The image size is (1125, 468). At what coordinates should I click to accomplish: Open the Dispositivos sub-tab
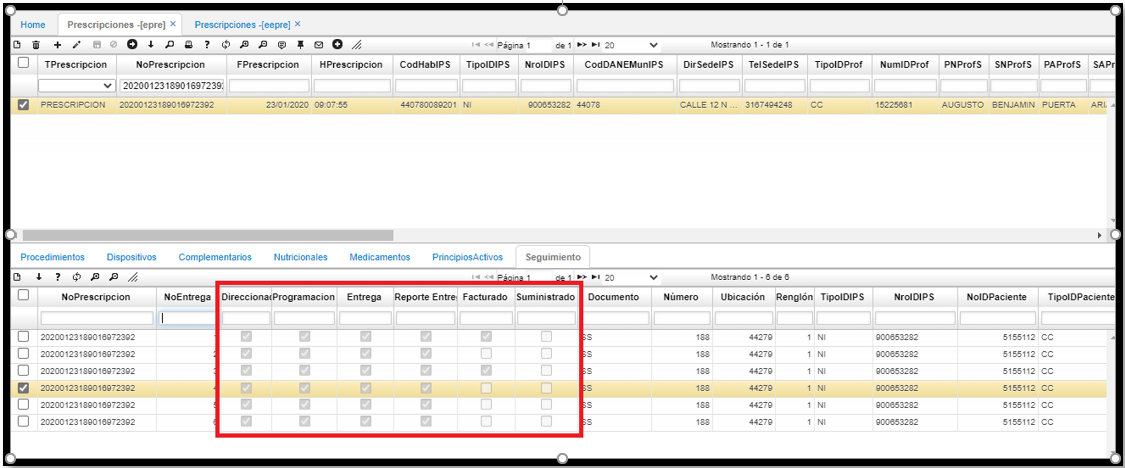tap(131, 257)
